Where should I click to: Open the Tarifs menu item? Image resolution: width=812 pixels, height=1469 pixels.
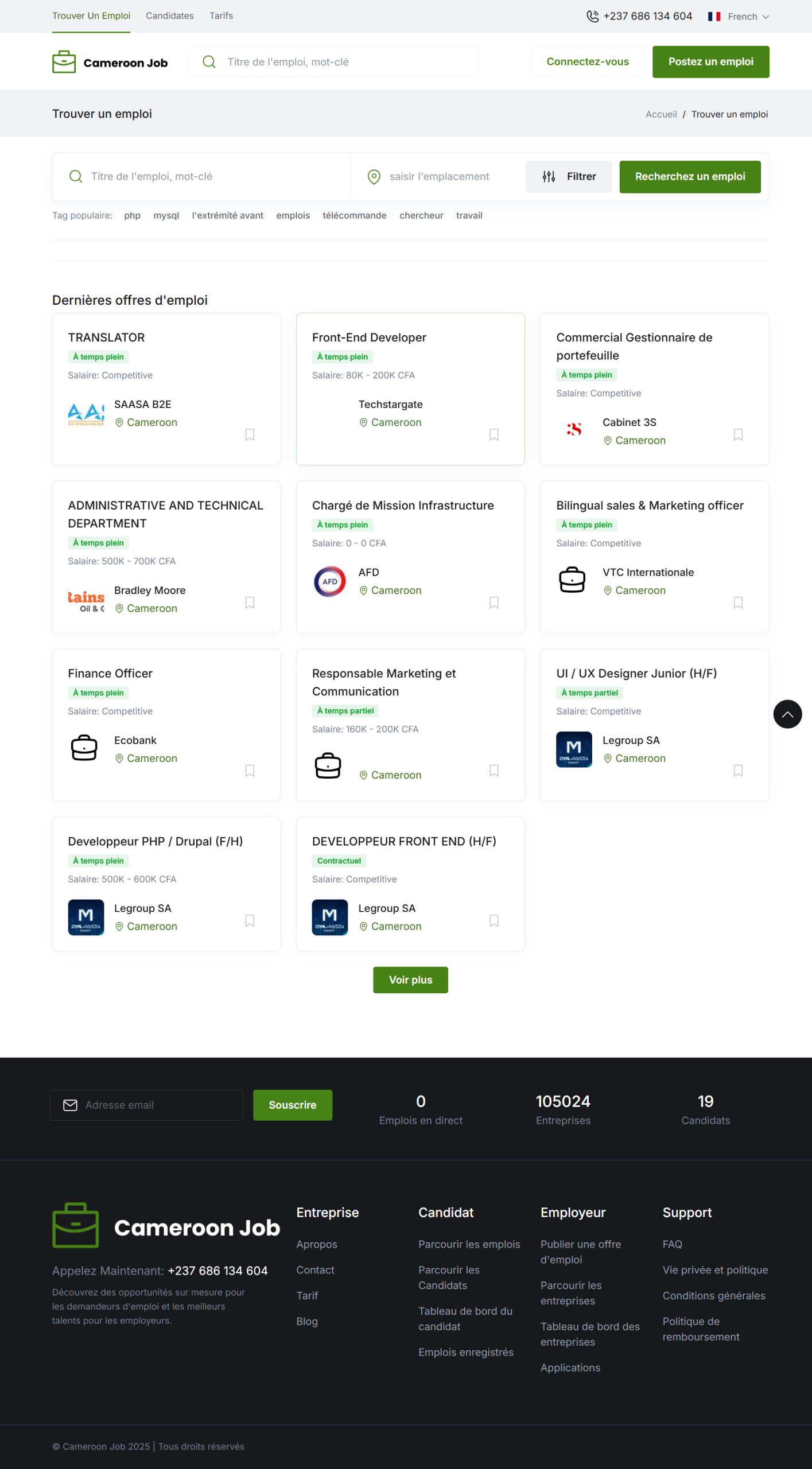221,16
